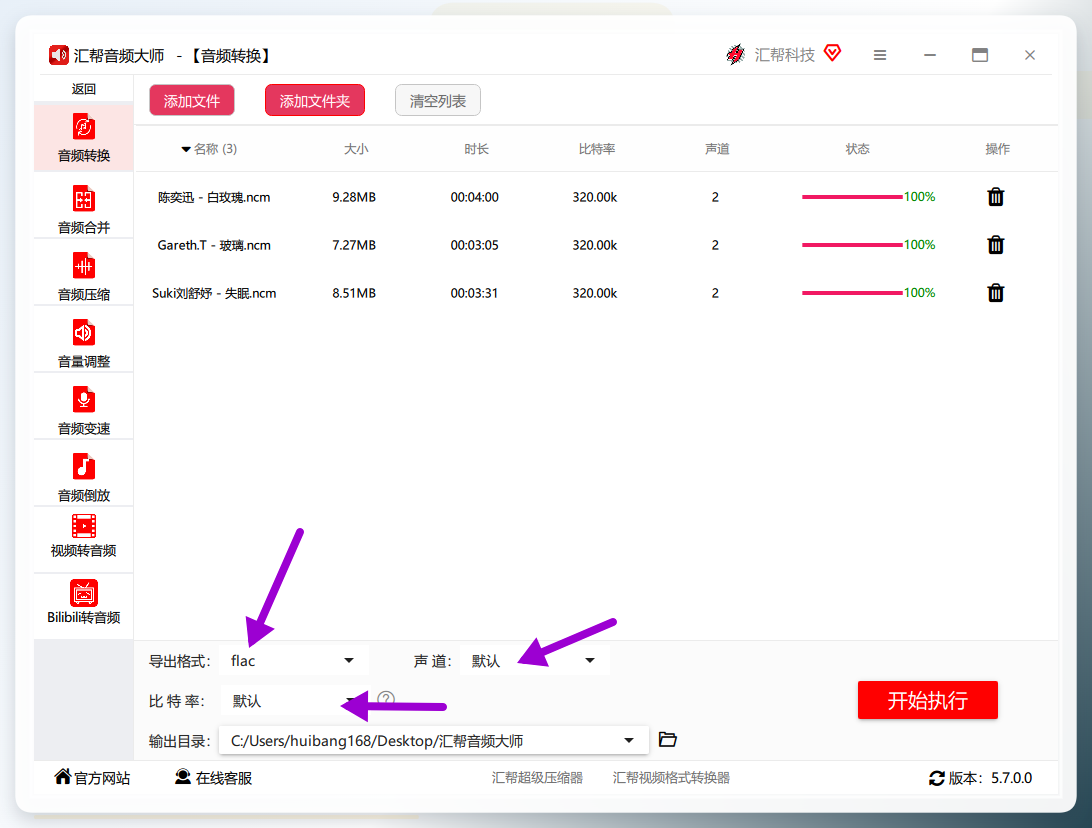Screen dimensions: 1092x828
Task: Open the hamburger menu in title bar
Action: [x=880, y=55]
